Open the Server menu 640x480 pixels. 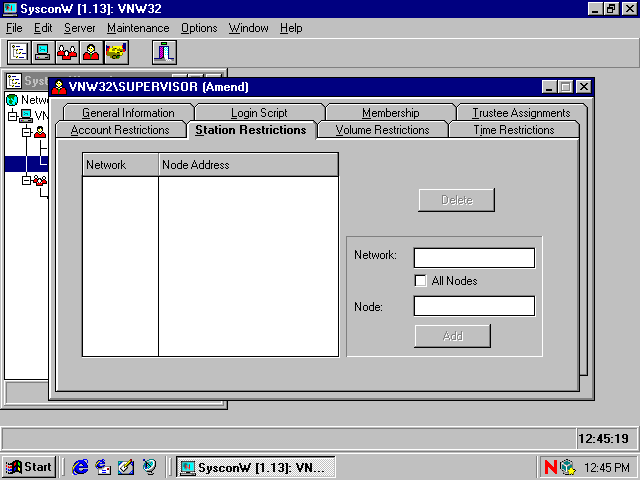tap(80, 28)
